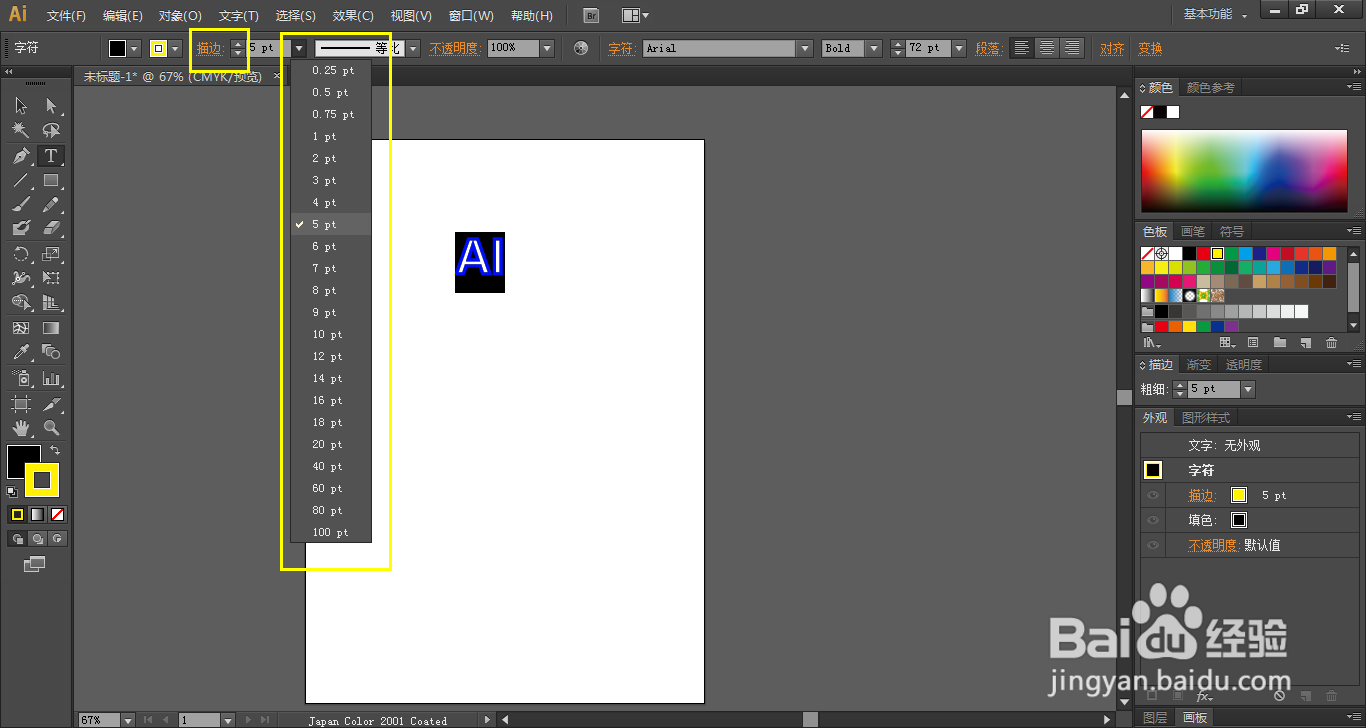Pick a color from the spectrum bar

click(1244, 170)
